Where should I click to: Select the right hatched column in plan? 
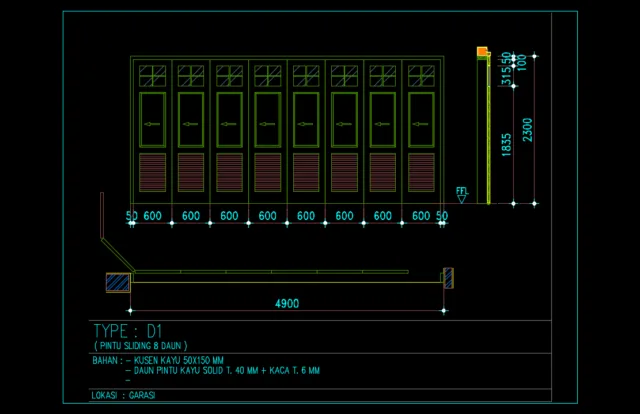(448, 278)
